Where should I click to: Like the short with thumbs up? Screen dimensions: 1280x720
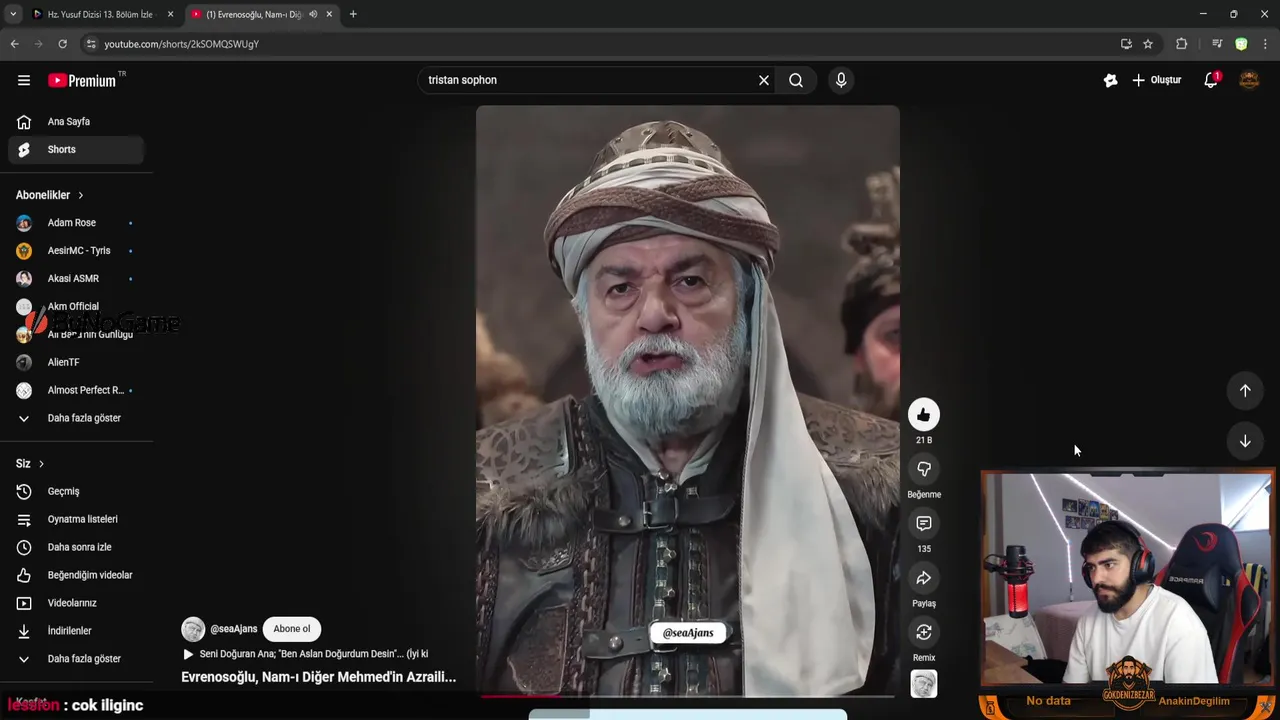point(924,415)
